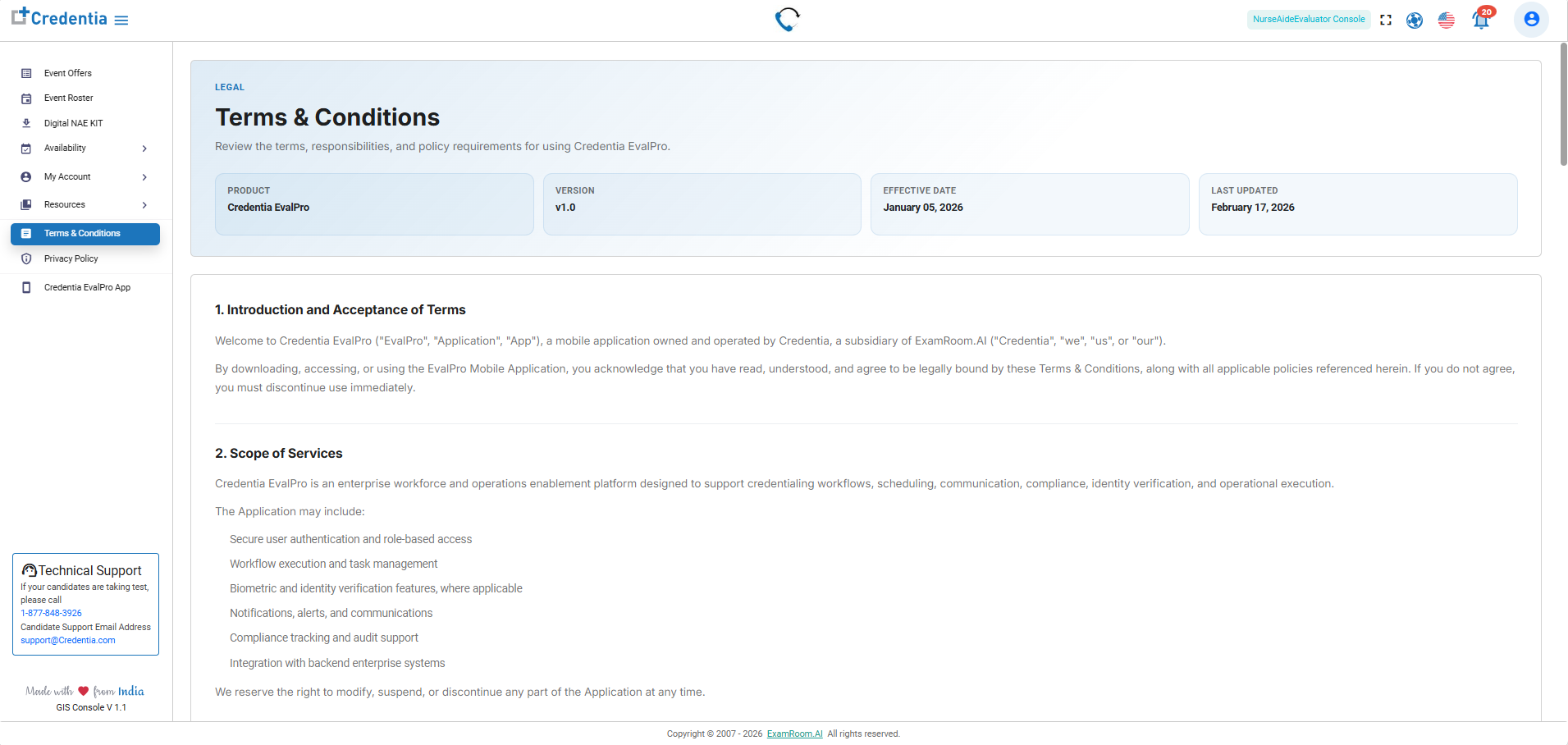Image resolution: width=1568 pixels, height=745 pixels.
Task: Click the version value v1.0
Action: [565, 208]
